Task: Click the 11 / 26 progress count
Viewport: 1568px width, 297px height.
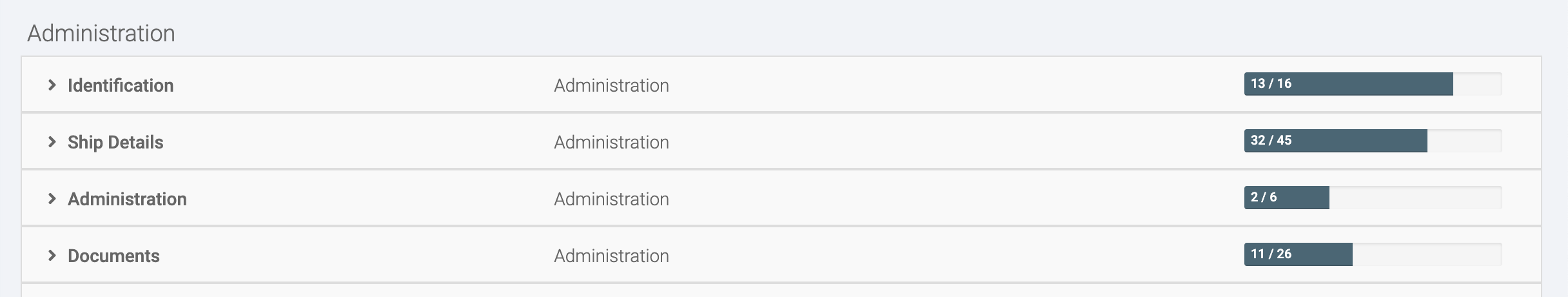Action: [x=1271, y=254]
